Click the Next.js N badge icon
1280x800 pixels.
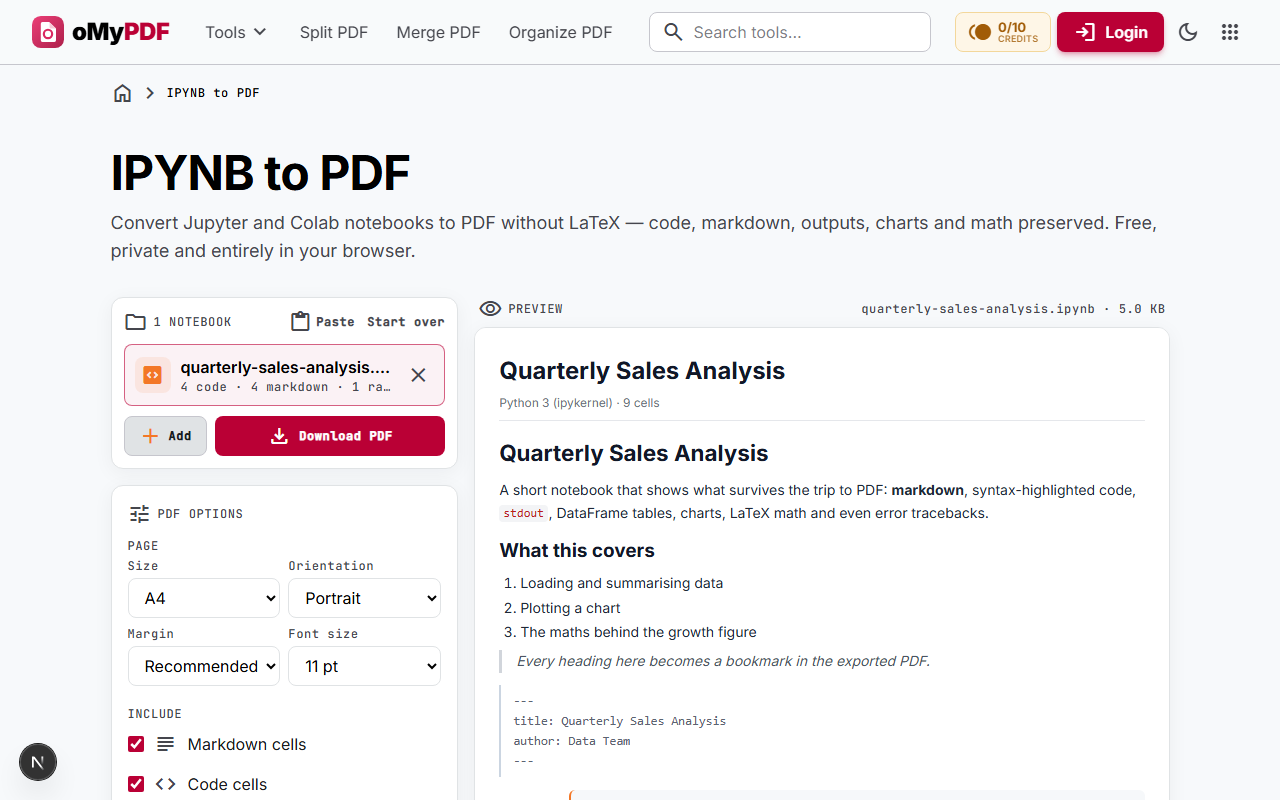click(38, 763)
